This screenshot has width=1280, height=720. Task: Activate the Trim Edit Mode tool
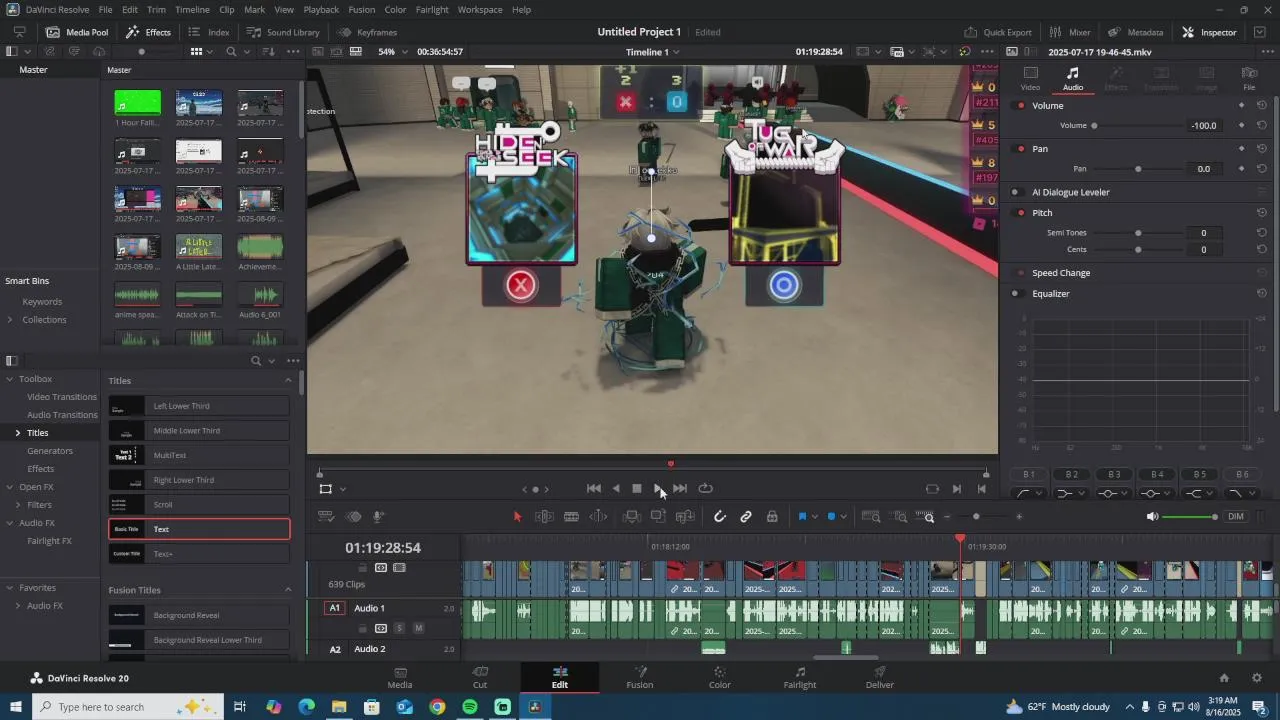click(x=545, y=517)
